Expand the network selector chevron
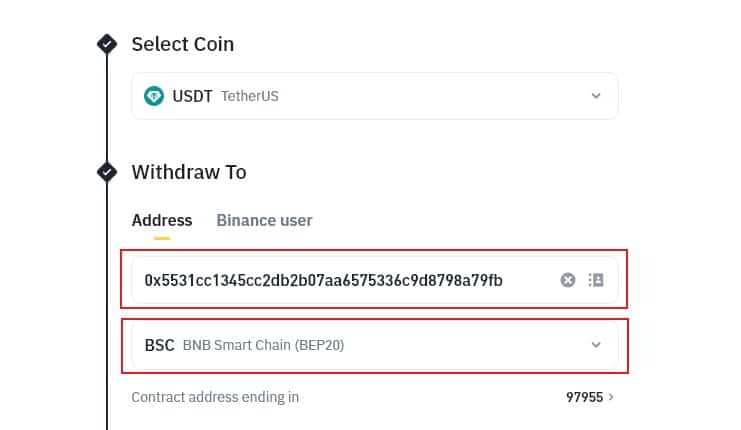 [x=596, y=345]
